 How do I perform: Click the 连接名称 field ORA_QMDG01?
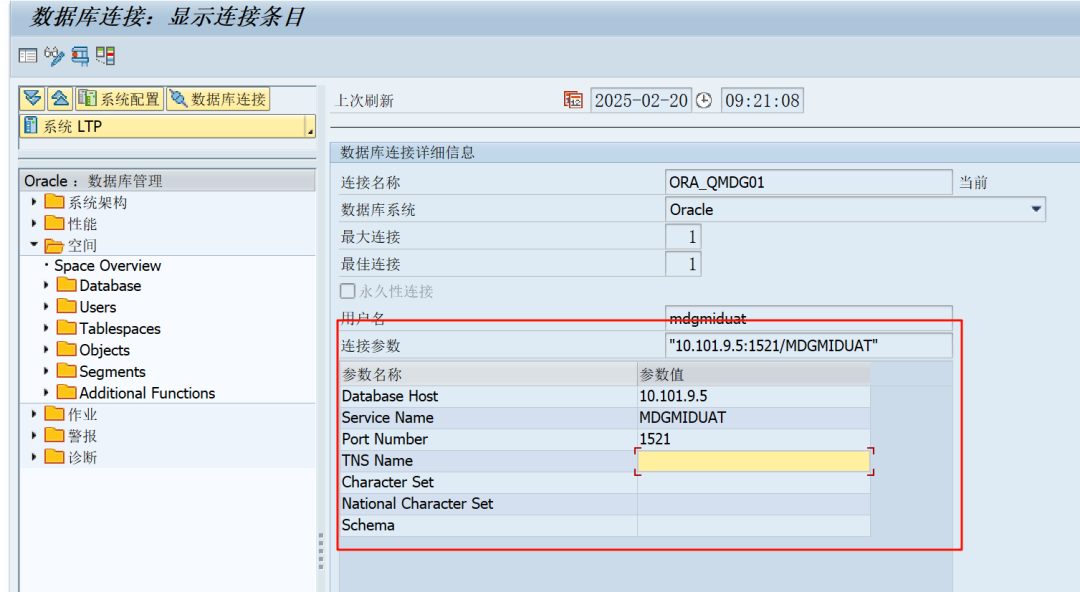[809, 183]
